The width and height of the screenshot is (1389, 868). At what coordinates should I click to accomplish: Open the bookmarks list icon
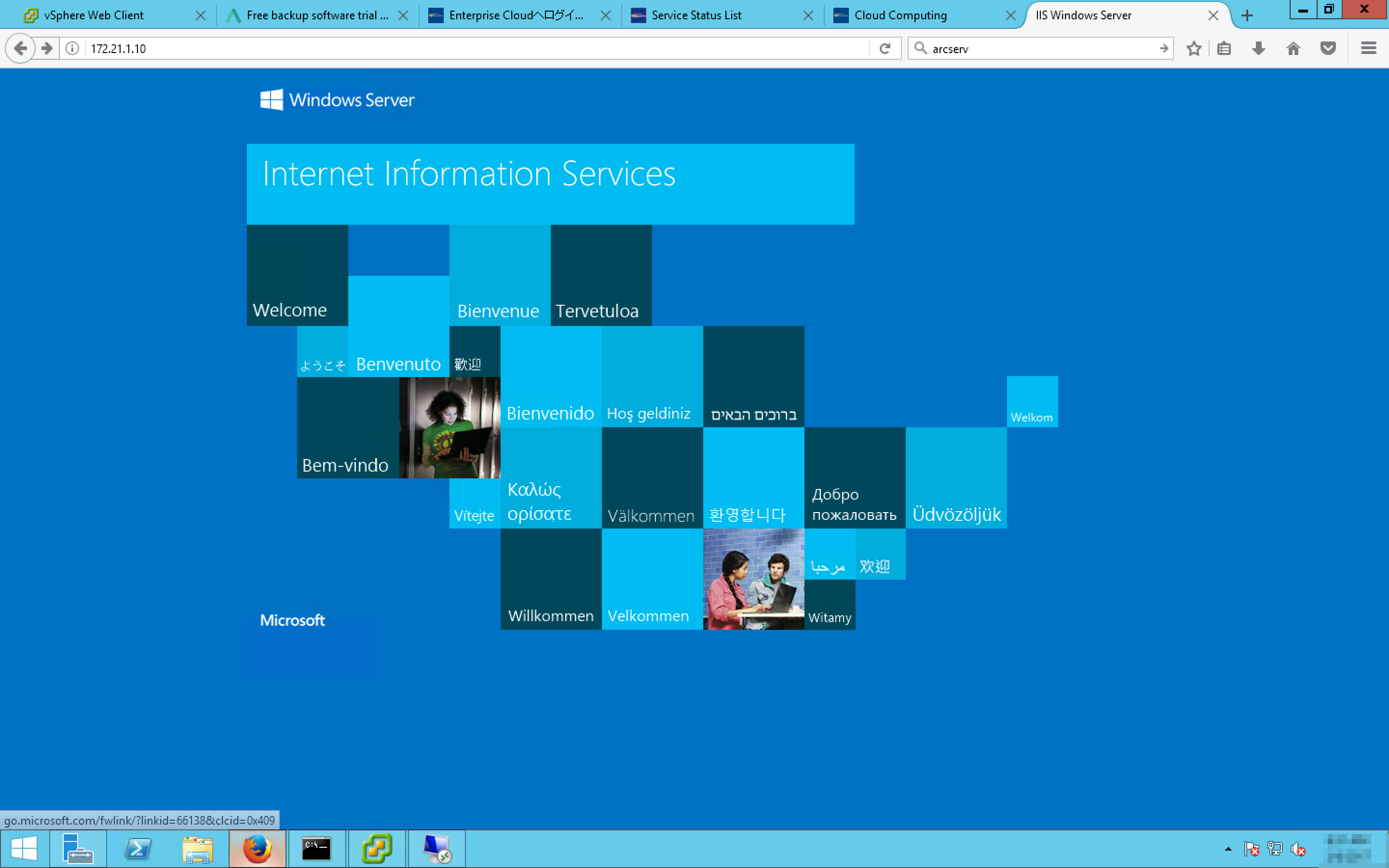pyautogui.click(x=1224, y=49)
